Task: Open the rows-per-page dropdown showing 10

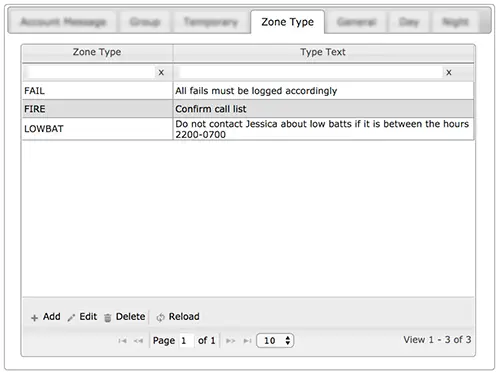Action: [x=275, y=341]
